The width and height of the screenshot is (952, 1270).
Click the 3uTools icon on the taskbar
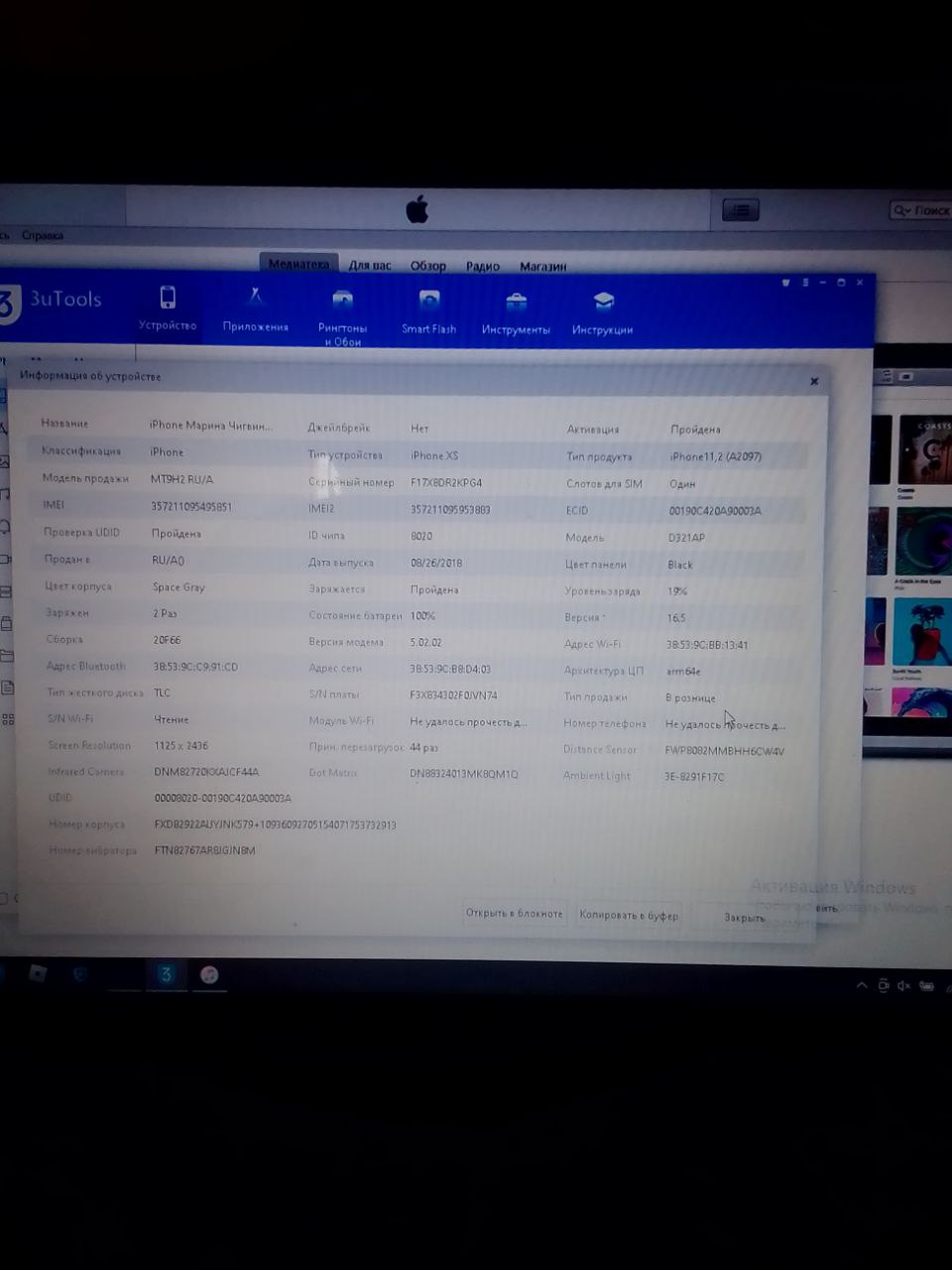click(x=166, y=974)
